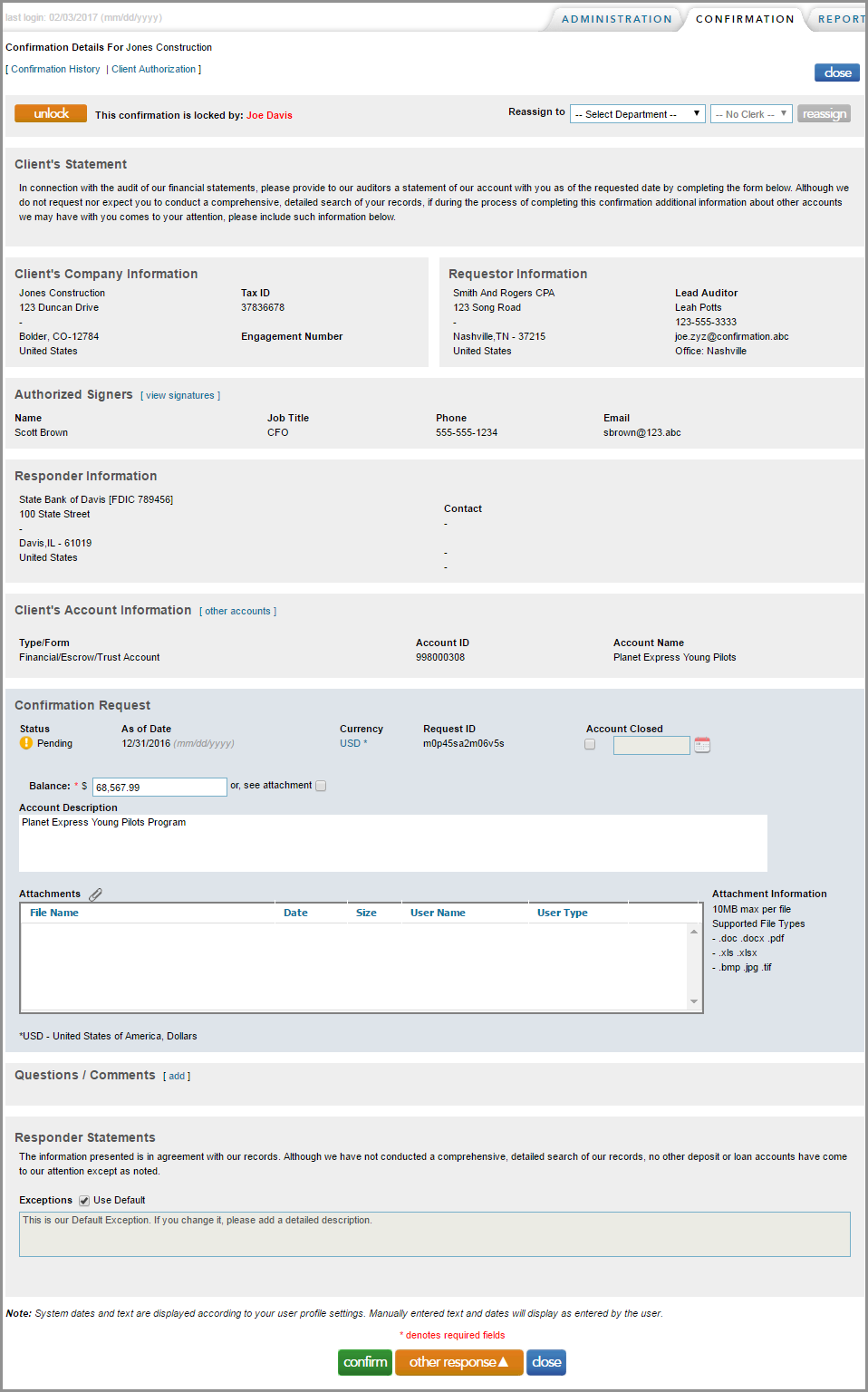Open the No Clerk dropdown

[751, 113]
